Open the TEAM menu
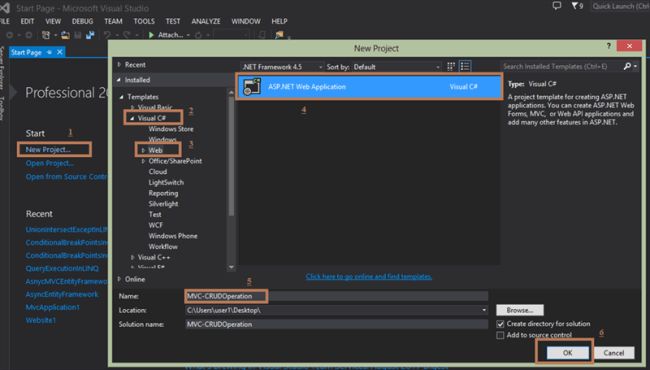 (113, 21)
